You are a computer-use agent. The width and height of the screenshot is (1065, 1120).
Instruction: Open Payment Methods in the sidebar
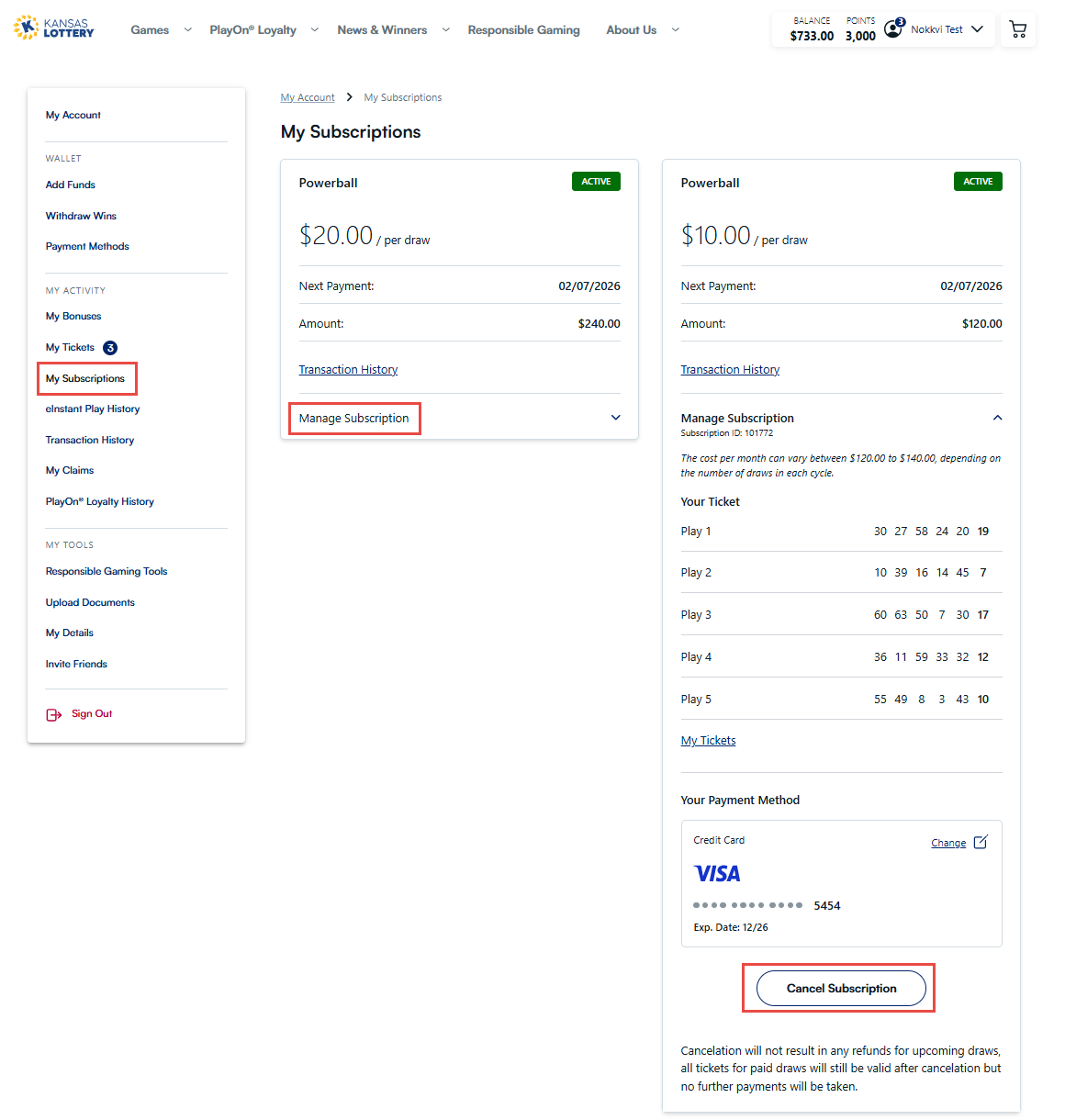coord(87,246)
